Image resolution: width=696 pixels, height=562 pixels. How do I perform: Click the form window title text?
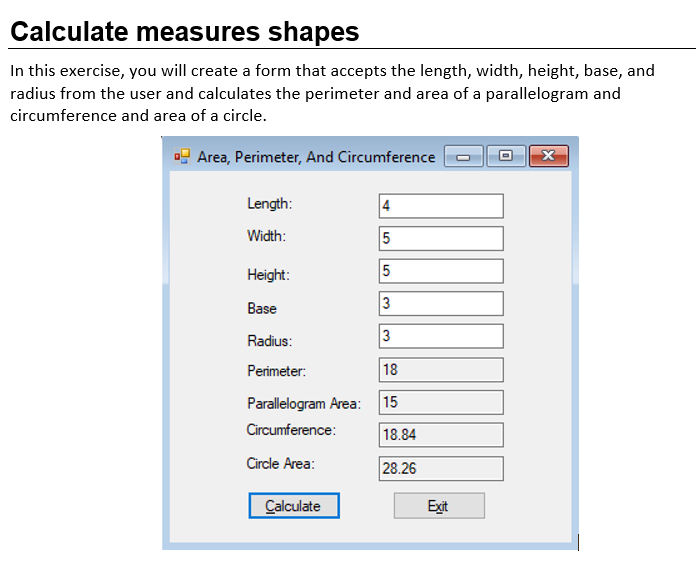316,157
